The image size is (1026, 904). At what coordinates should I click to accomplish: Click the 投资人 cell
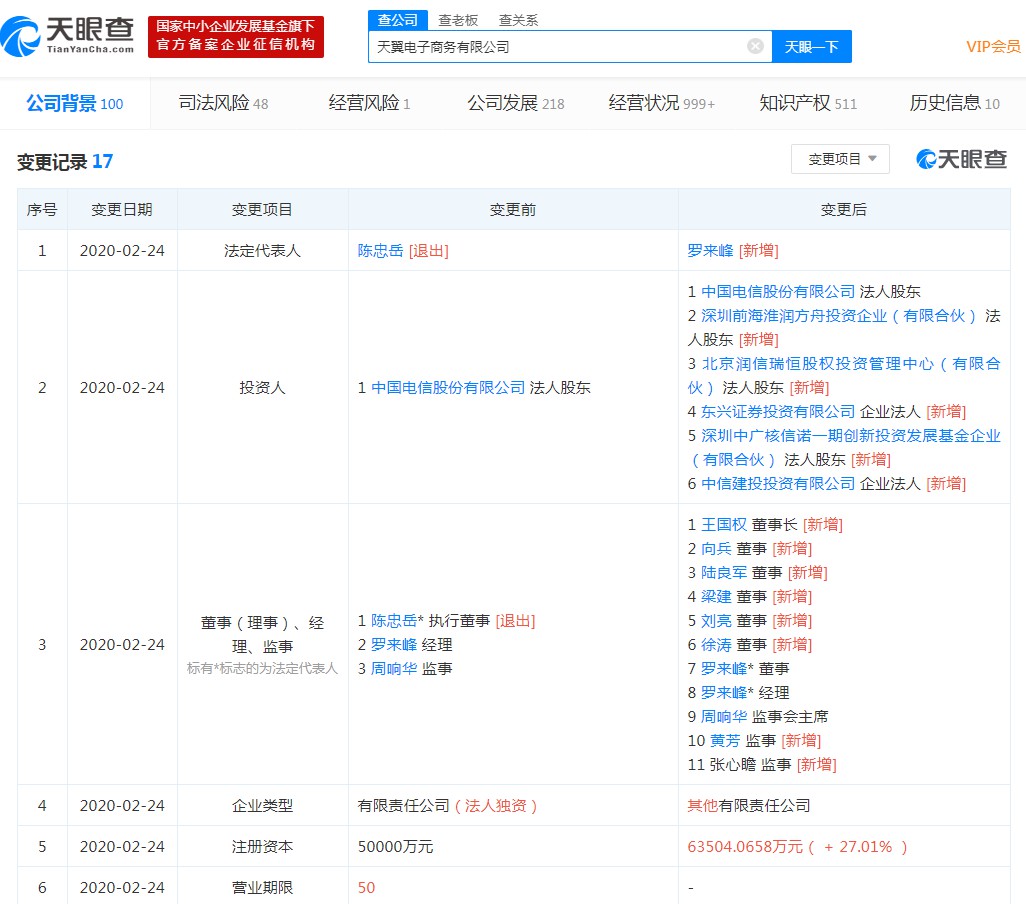tap(262, 388)
